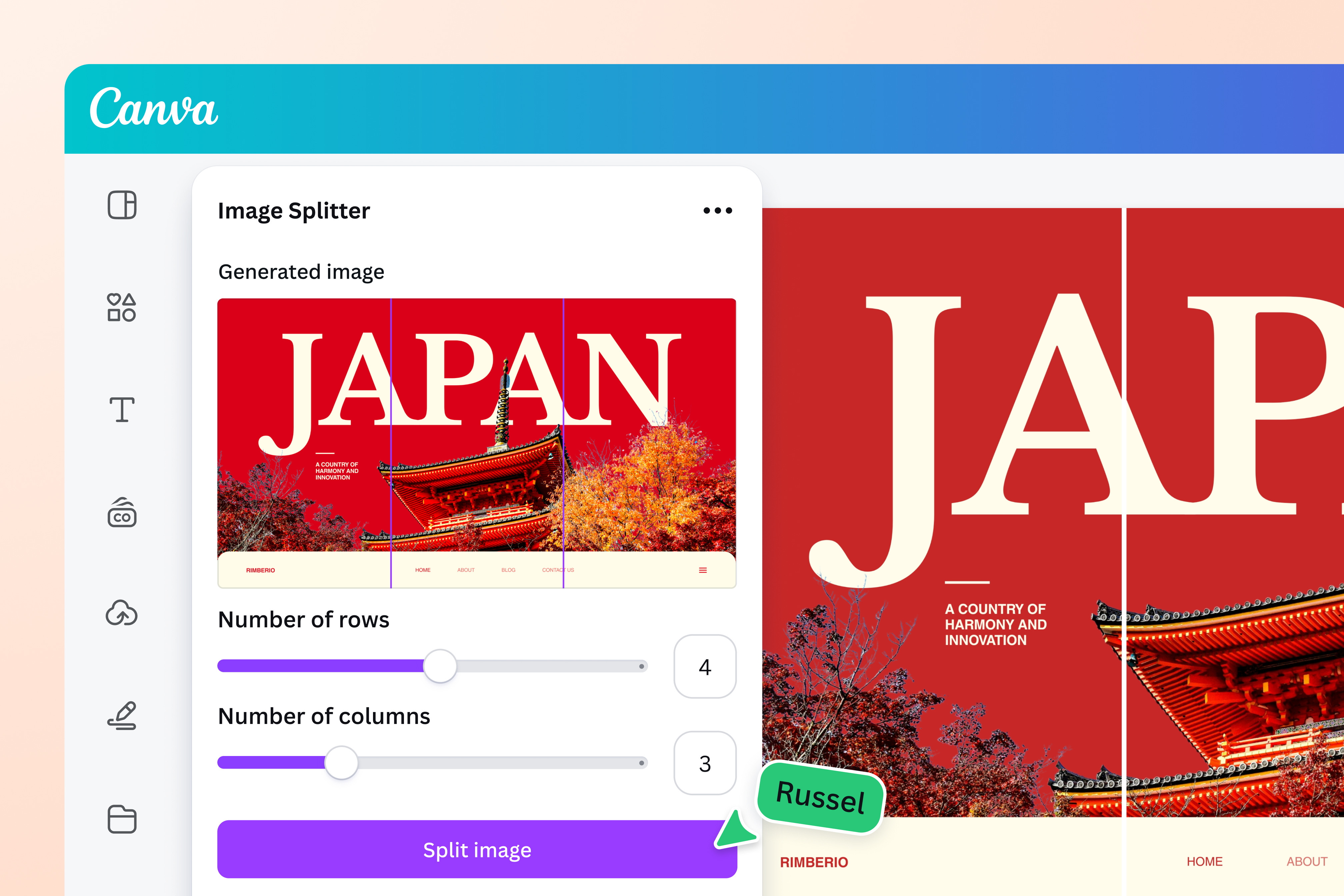Adjust the Number of columns slider handle
Viewport: 1344px width, 896px height.
coord(341,762)
